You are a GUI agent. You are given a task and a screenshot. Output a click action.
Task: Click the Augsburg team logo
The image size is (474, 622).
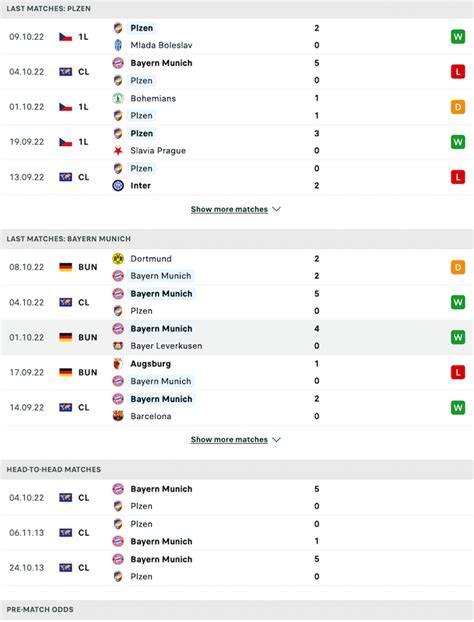tap(118, 364)
